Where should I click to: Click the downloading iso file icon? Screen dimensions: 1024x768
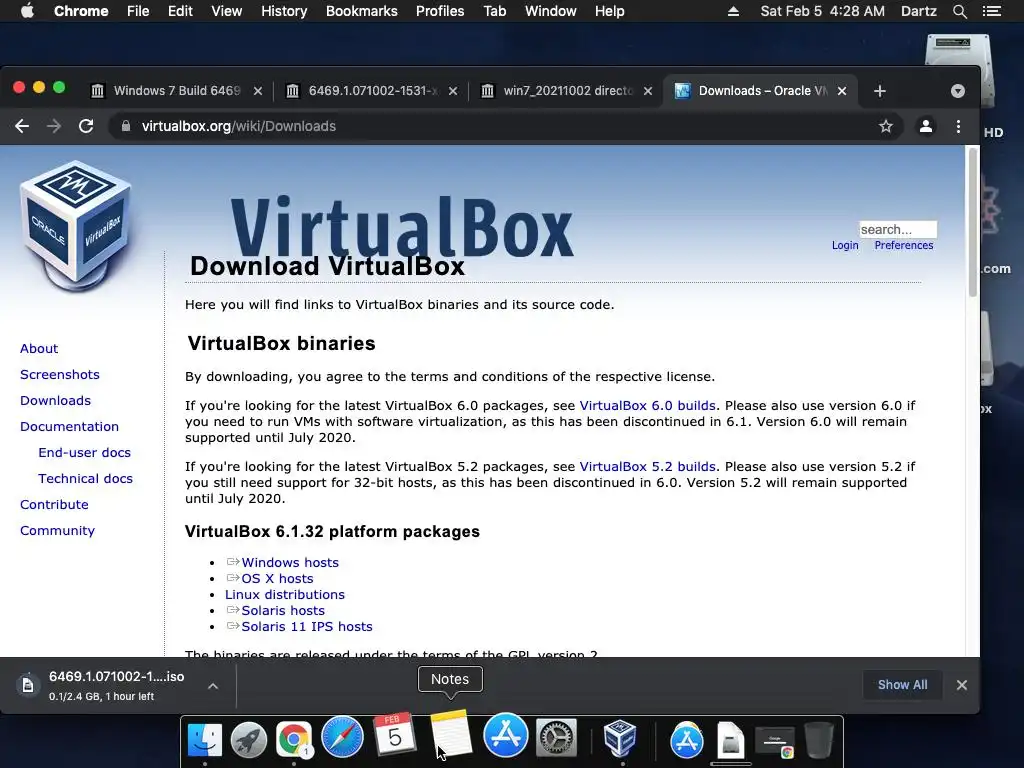(x=27, y=685)
